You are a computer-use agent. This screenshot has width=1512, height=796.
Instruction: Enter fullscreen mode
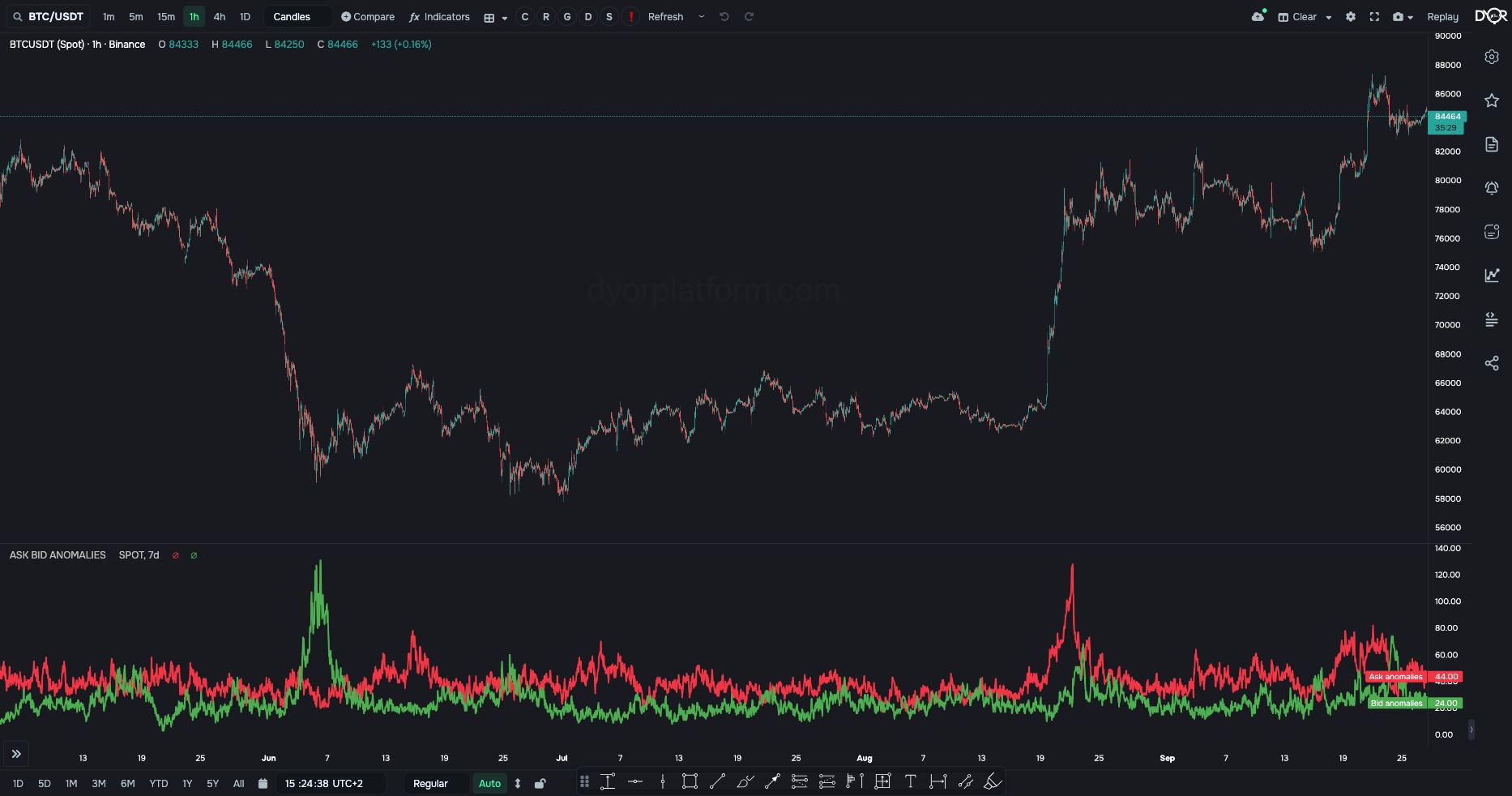click(1374, 16)
